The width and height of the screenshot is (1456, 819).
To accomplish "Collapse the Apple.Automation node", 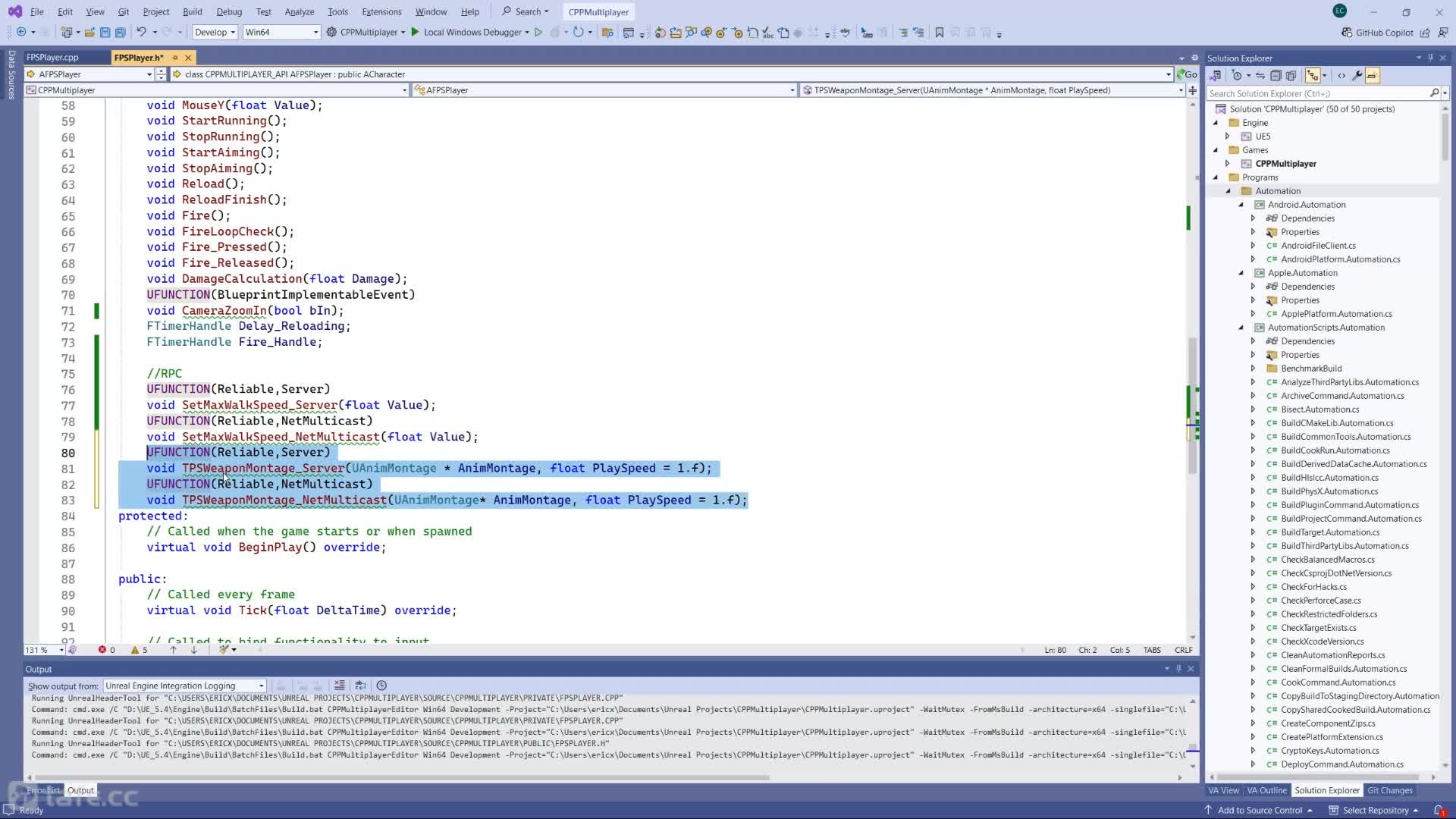I will coord(1241,273).
